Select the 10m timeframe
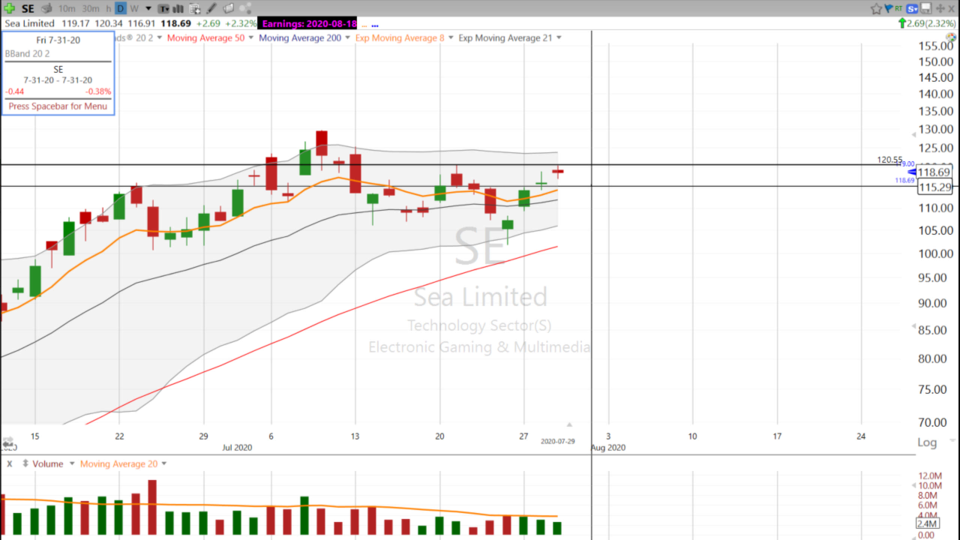Viewport: 960px width, 540px height. click(66, 8)
